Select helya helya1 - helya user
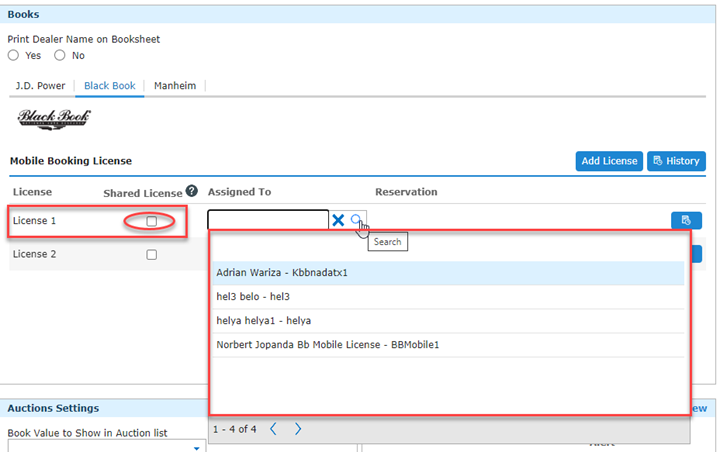 (448, 321)
